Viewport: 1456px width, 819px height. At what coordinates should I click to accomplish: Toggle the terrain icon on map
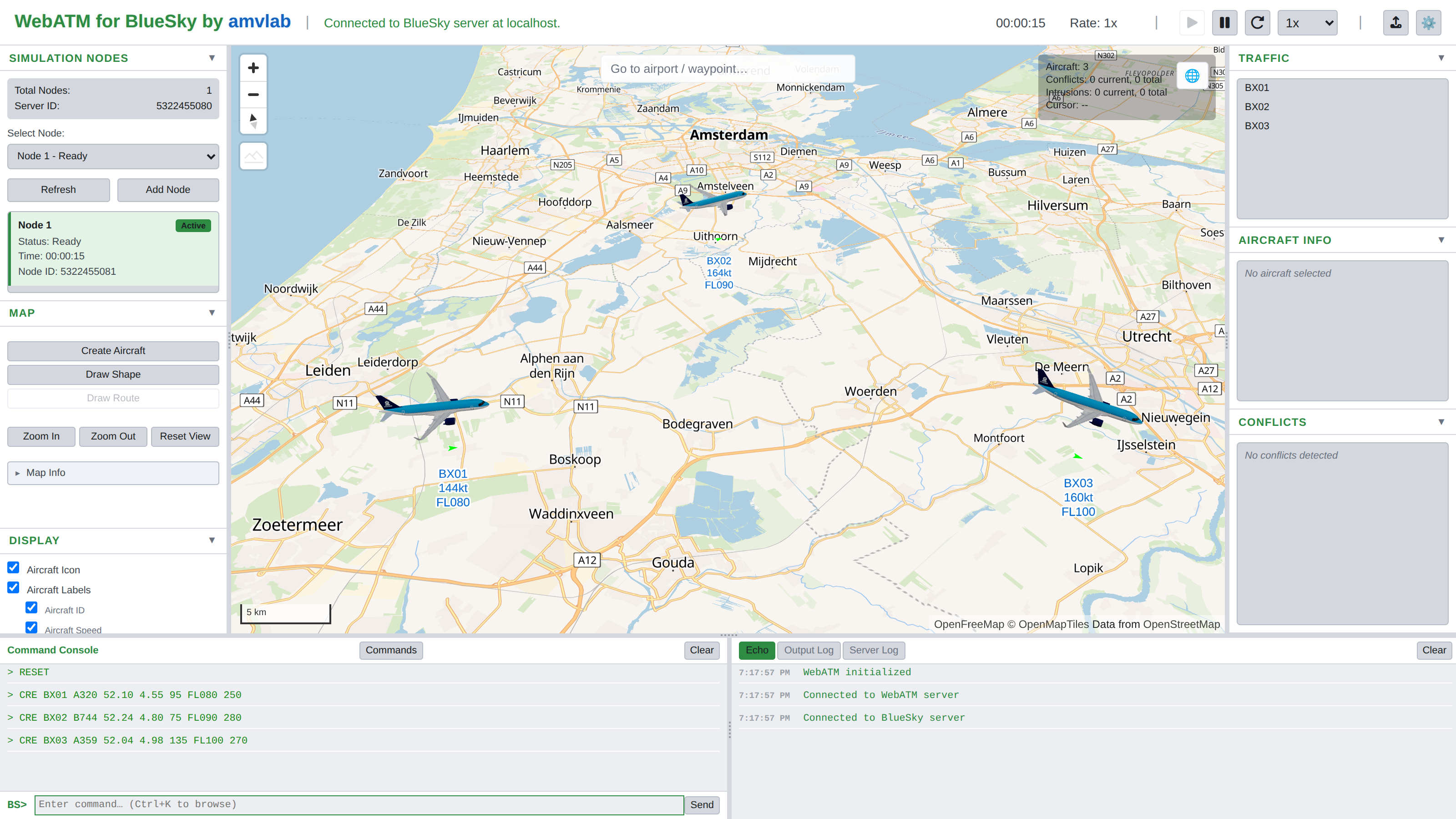[x=253, y=156]
